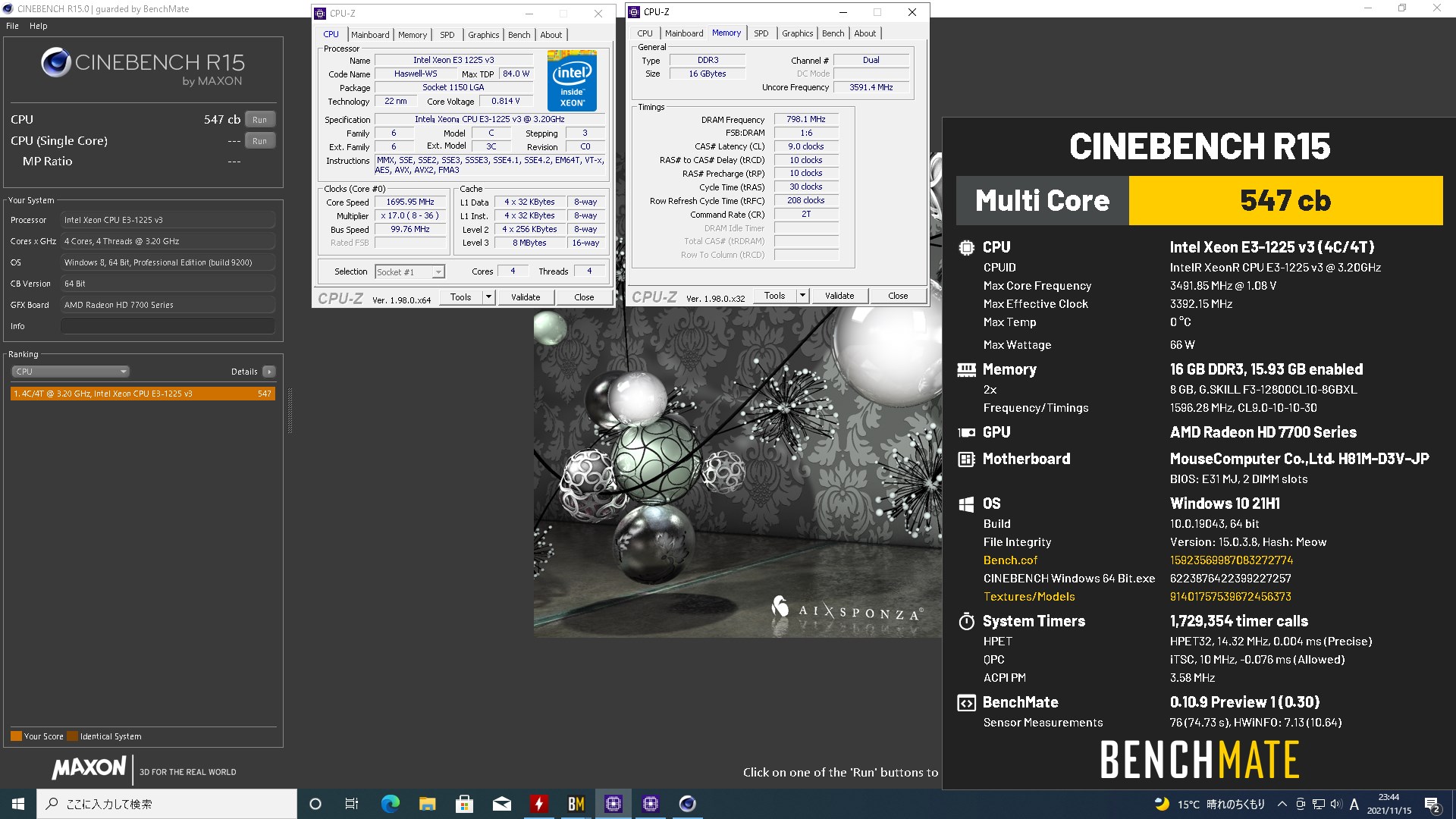
Task: Switch to SPD tab in right CPU-Z
Action: [761, 33]
